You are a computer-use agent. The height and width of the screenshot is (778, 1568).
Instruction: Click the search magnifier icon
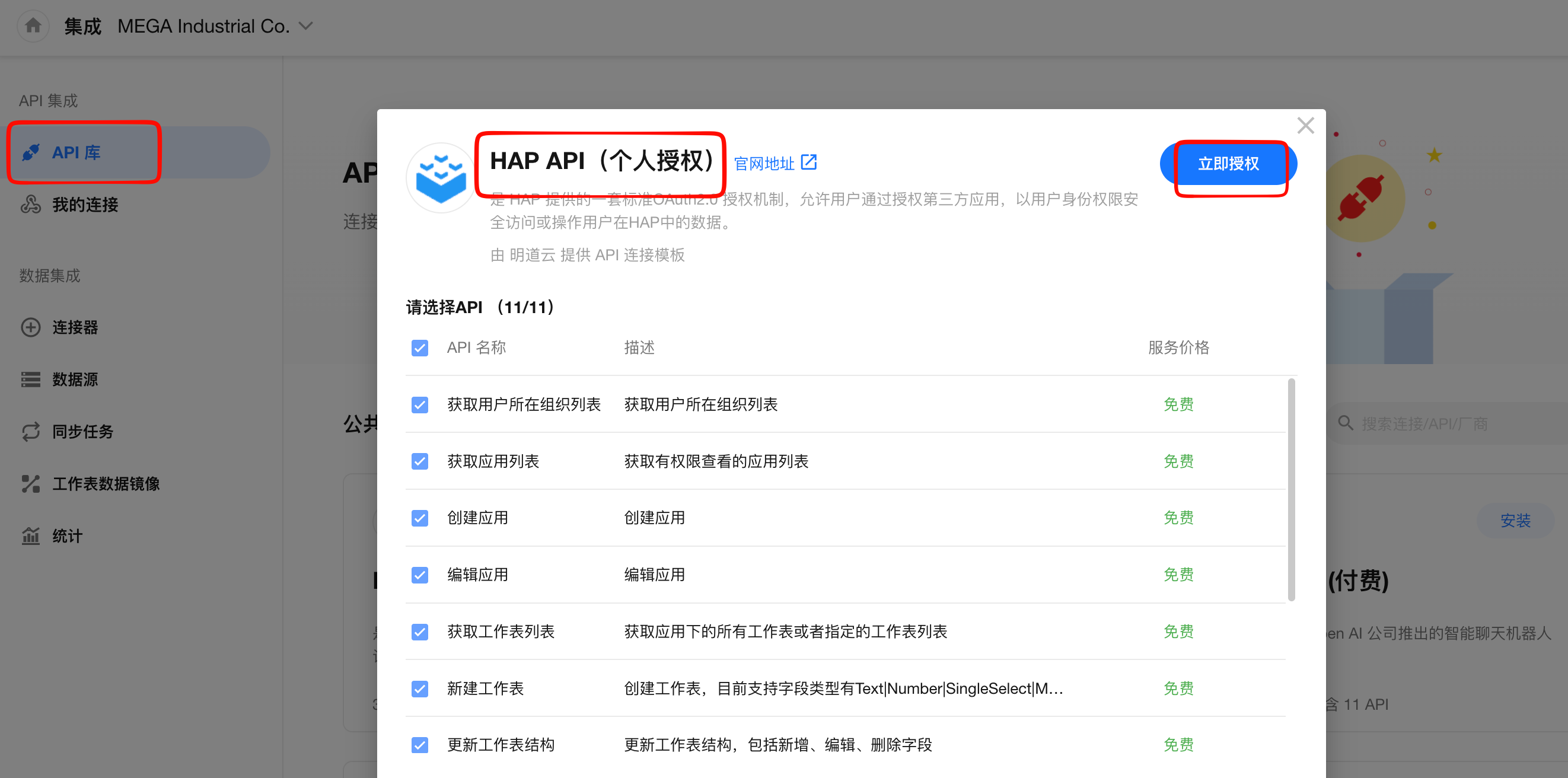point(1345,423)
